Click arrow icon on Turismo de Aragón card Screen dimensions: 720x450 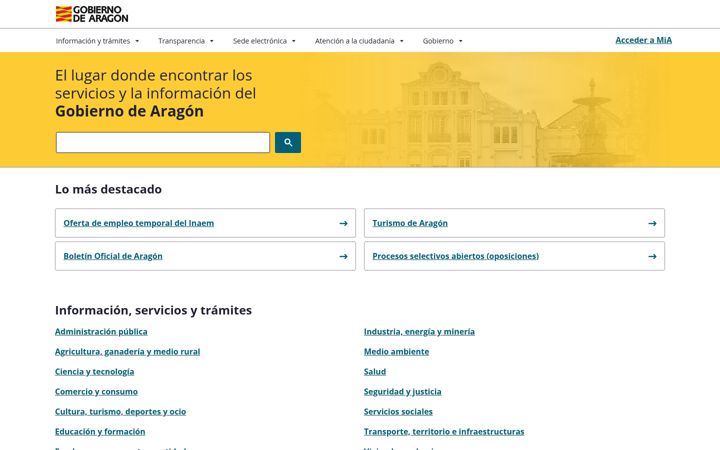[x=652, y=223]
